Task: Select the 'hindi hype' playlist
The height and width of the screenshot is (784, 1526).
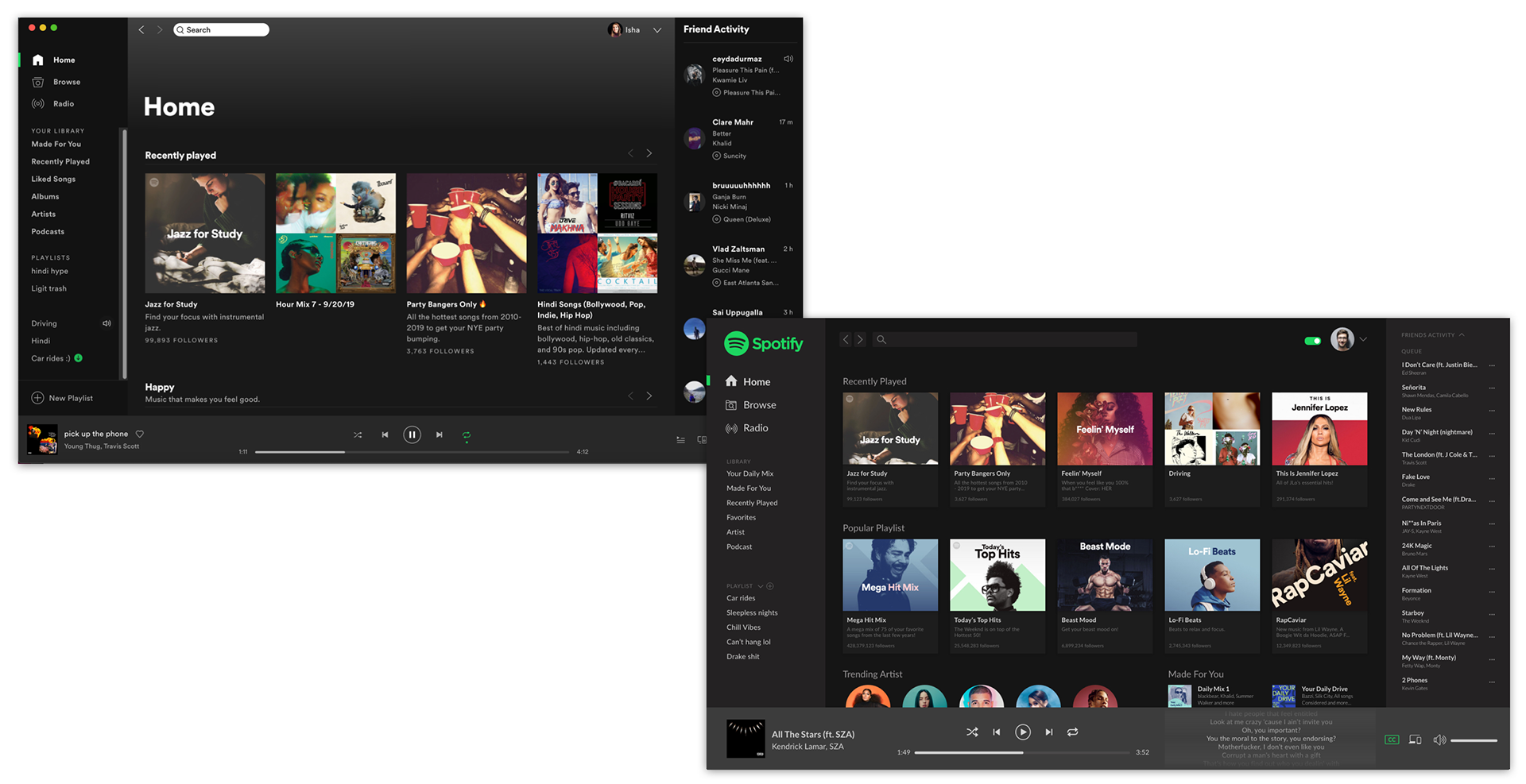Action: point(49,271)
